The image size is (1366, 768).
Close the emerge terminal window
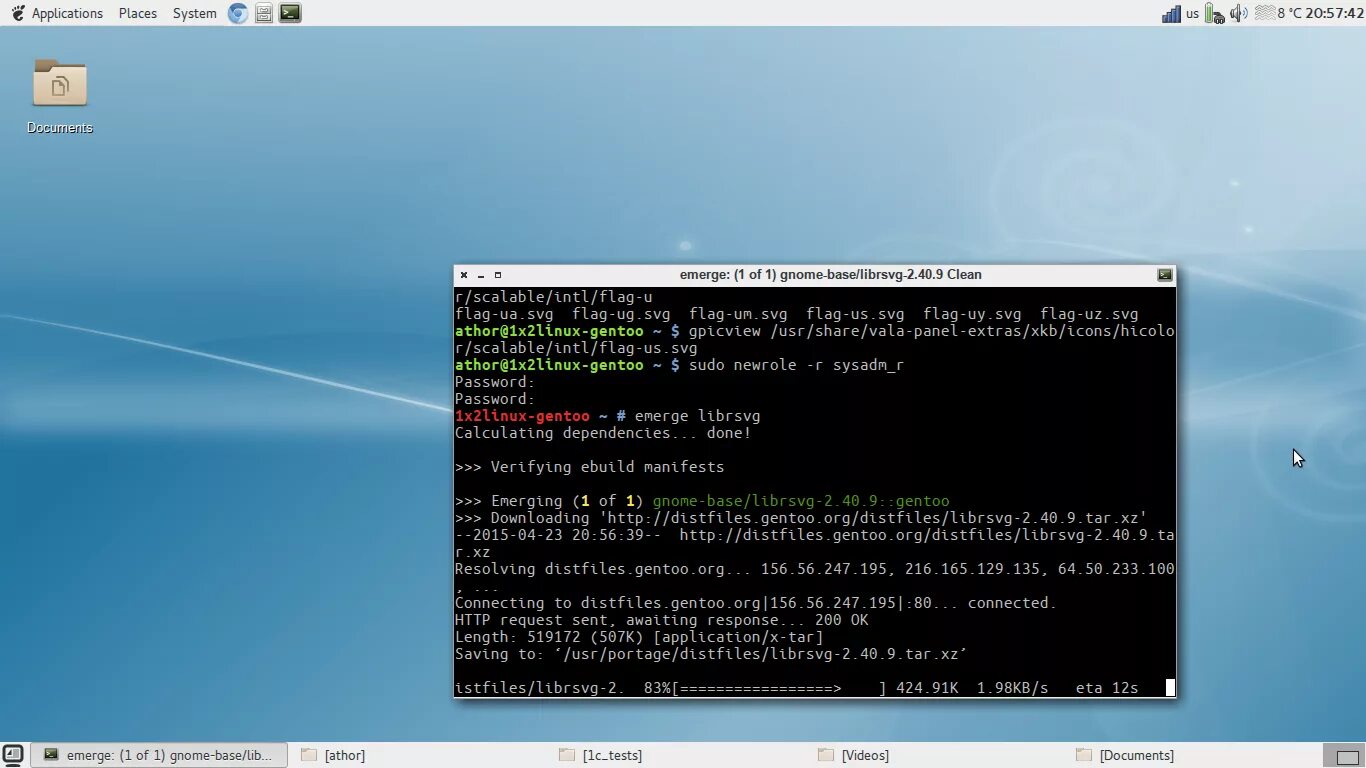[x=464, y=275]
